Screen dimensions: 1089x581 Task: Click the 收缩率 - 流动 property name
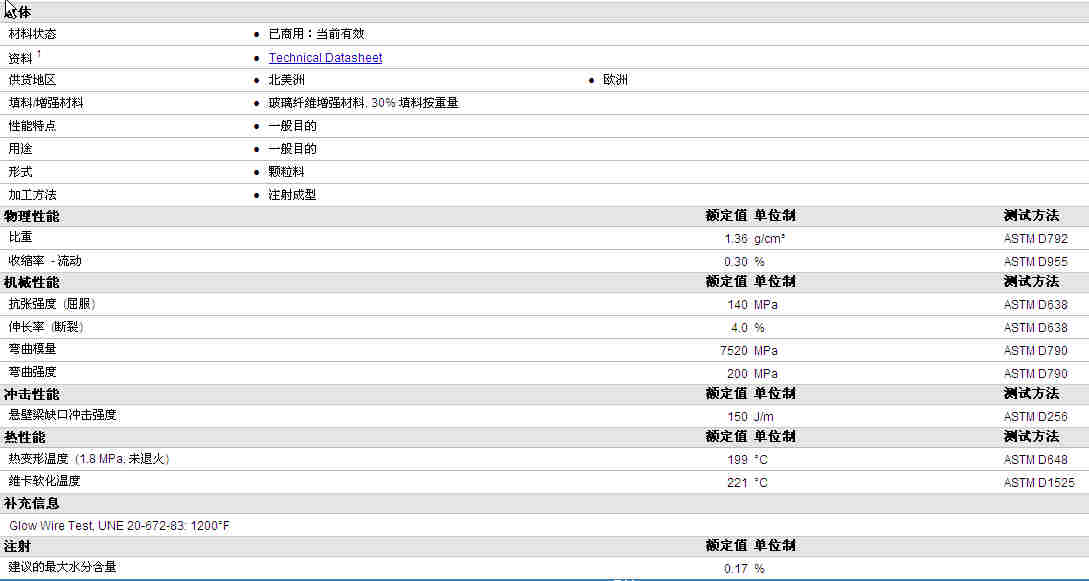click(44, 261)
